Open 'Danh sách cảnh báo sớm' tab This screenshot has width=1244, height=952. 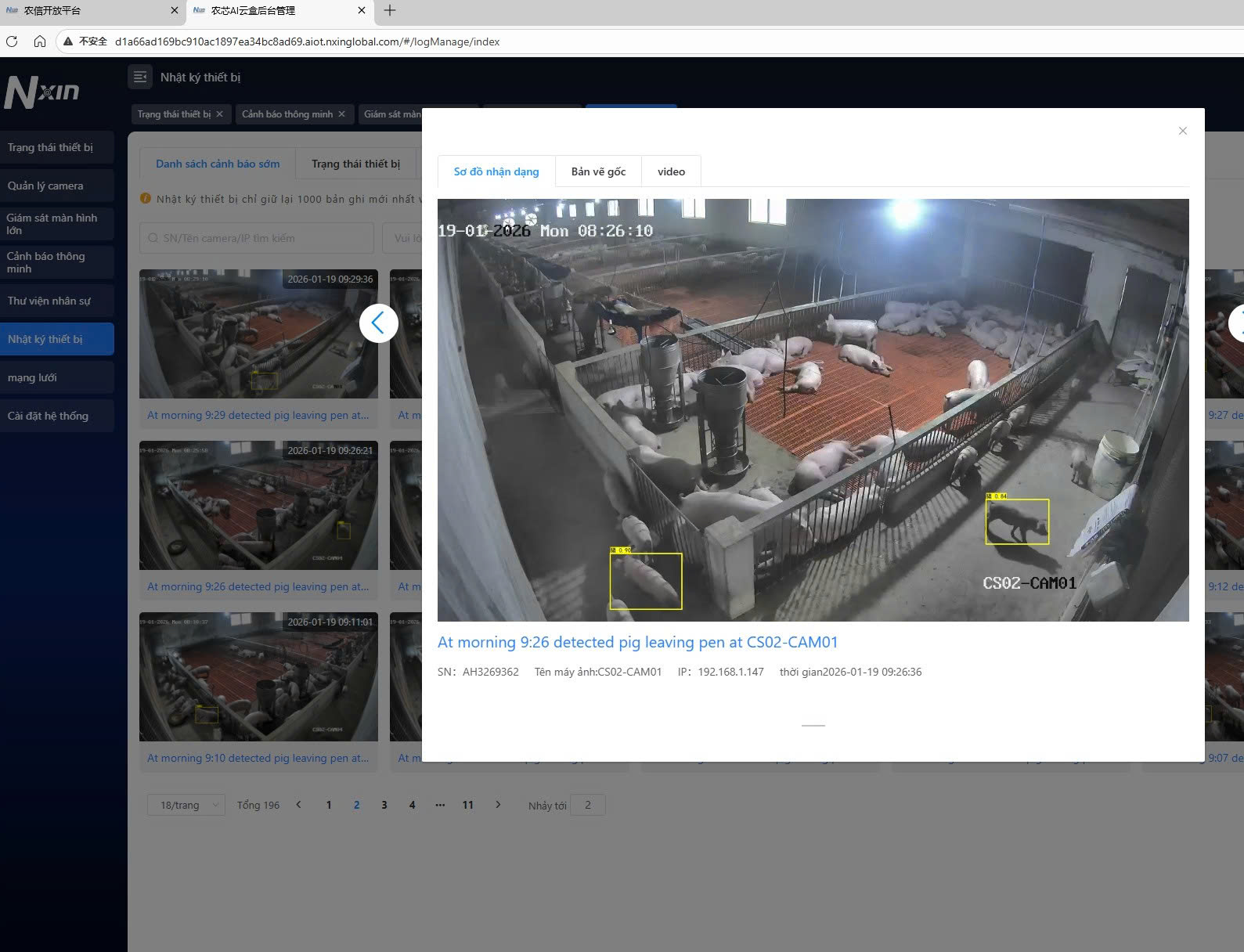point(218,164)
